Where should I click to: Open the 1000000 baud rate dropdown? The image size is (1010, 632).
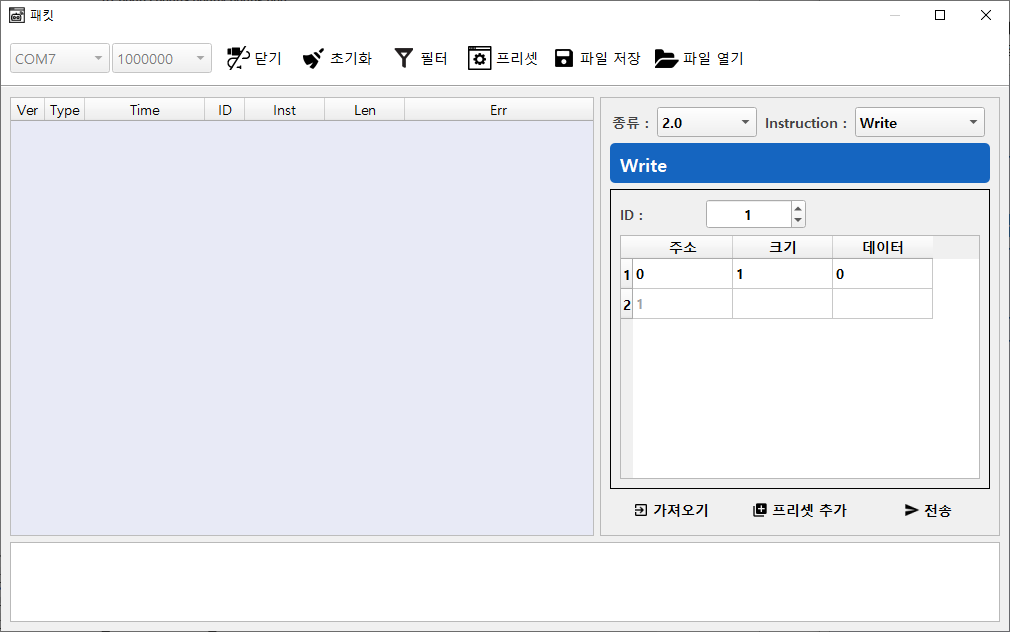[x=162, y=59]
